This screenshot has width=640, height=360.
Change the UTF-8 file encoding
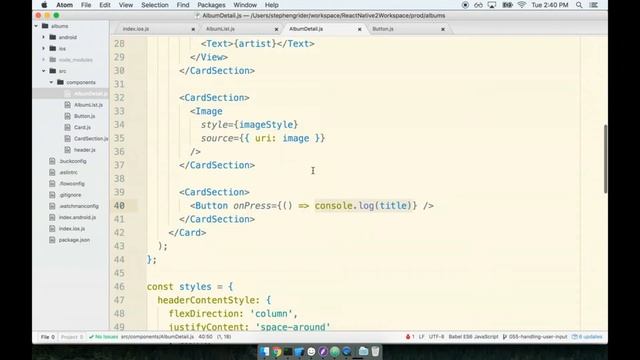[x=436, y=337]
